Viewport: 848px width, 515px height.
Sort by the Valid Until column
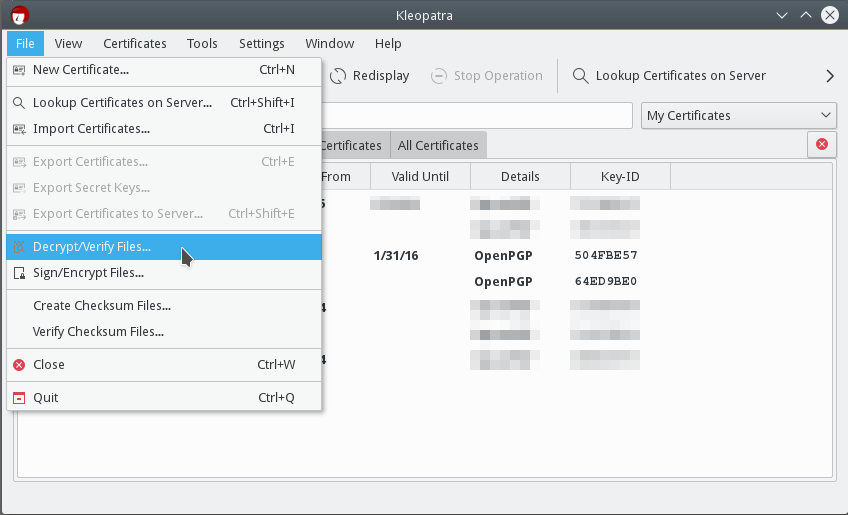click(420, 177)
